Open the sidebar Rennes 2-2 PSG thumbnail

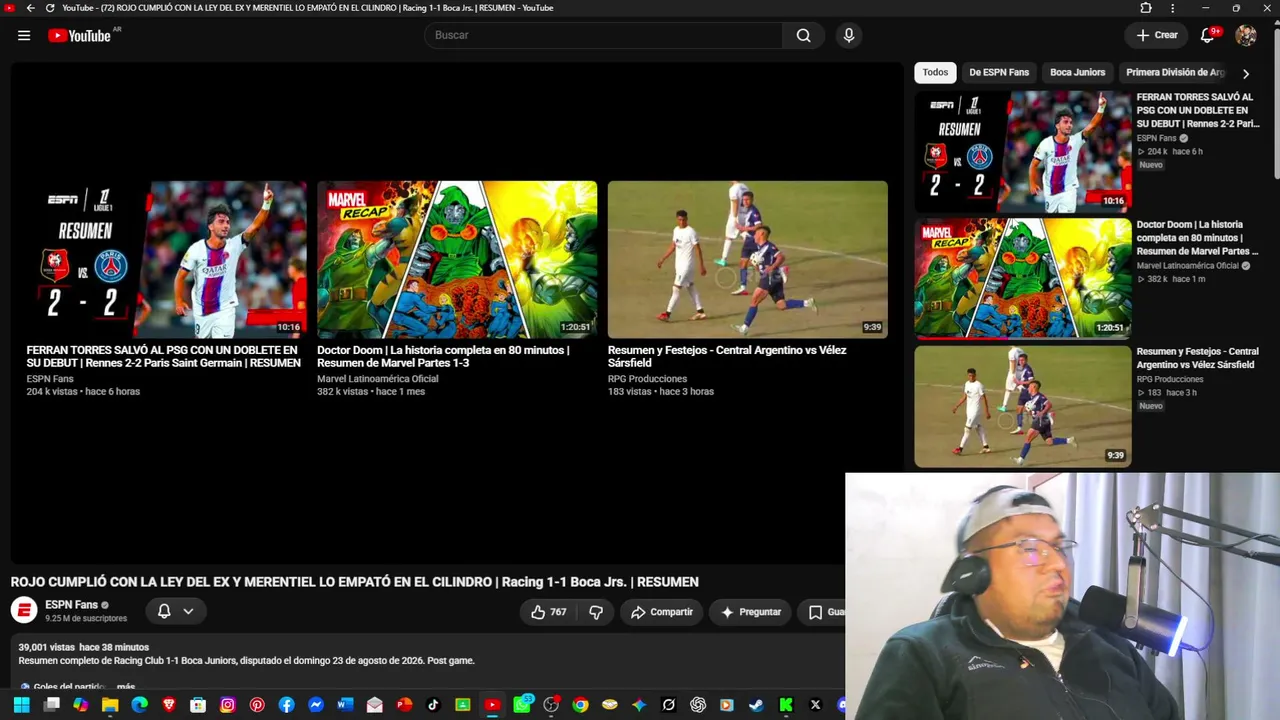[x=1023, y=152]
